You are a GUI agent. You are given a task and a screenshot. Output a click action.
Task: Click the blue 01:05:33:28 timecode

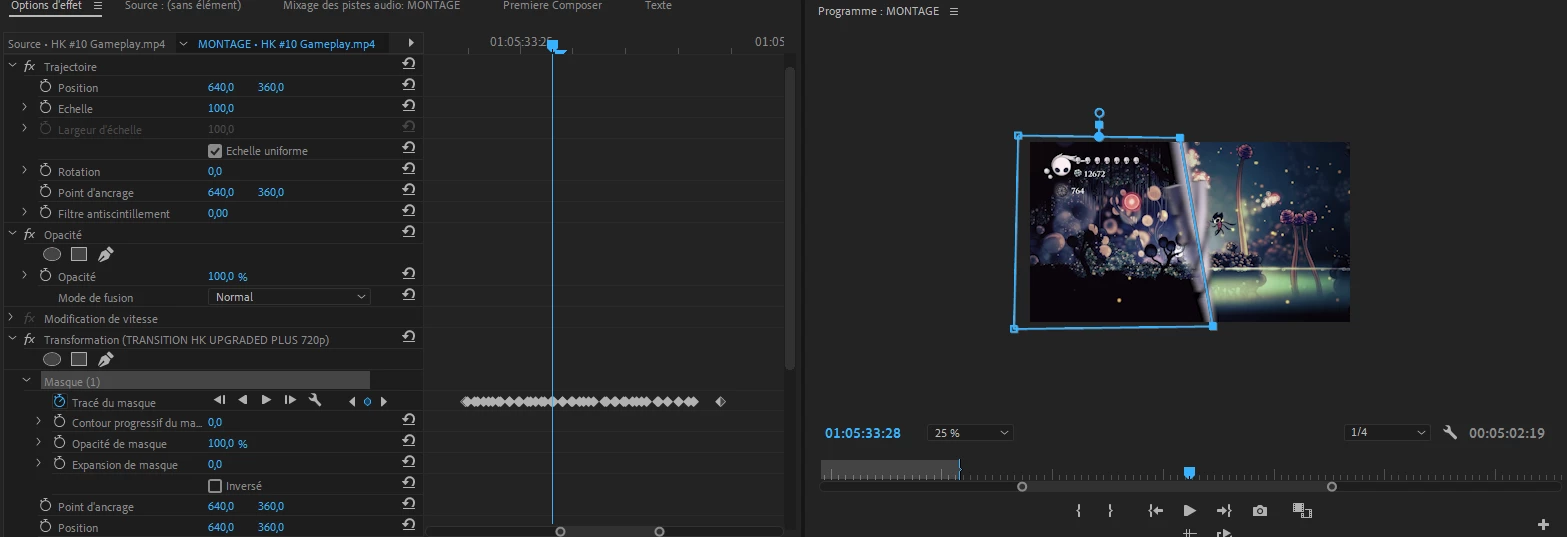click(x=863, y=433)
